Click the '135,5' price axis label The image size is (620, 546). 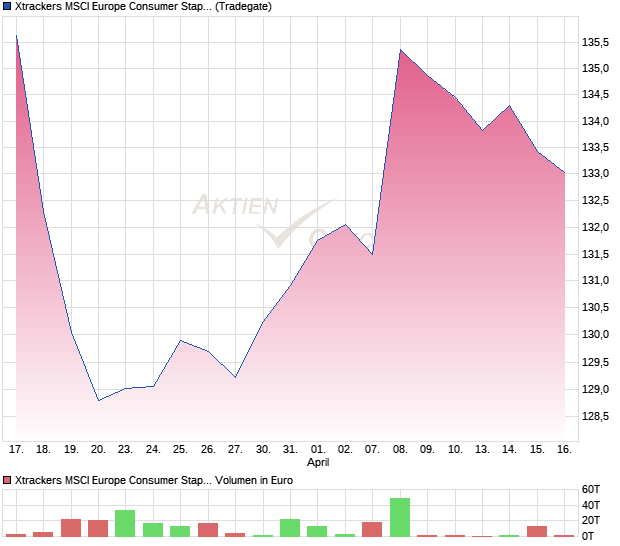595,42
